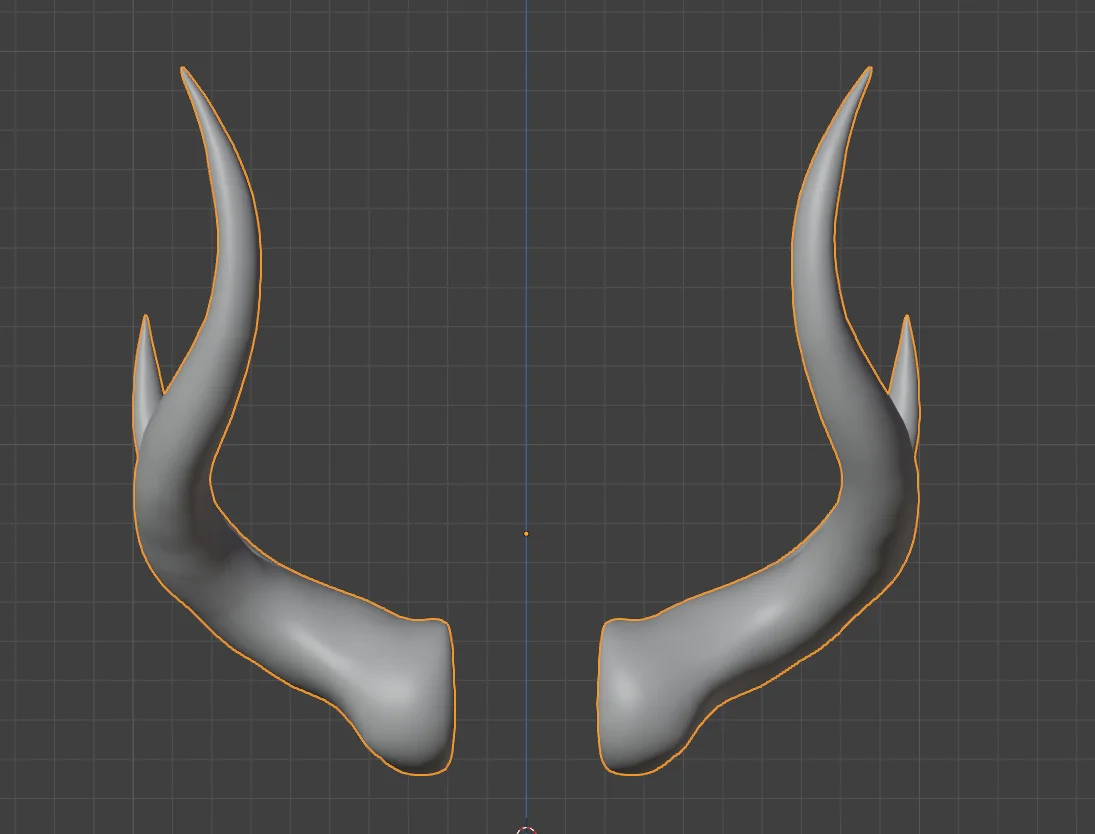
Task: Click the blue Z-axis line
Action: pos(527,250)
